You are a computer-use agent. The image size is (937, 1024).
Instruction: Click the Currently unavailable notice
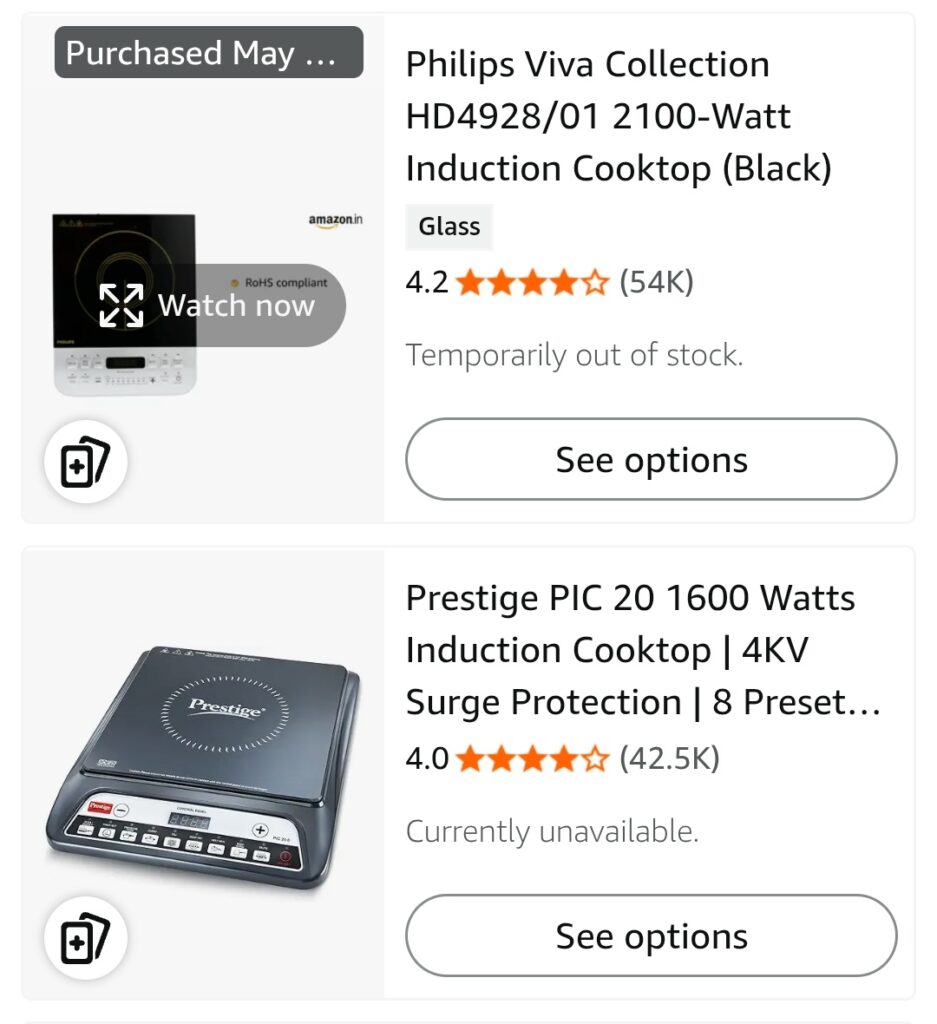(x=552, y=831)
